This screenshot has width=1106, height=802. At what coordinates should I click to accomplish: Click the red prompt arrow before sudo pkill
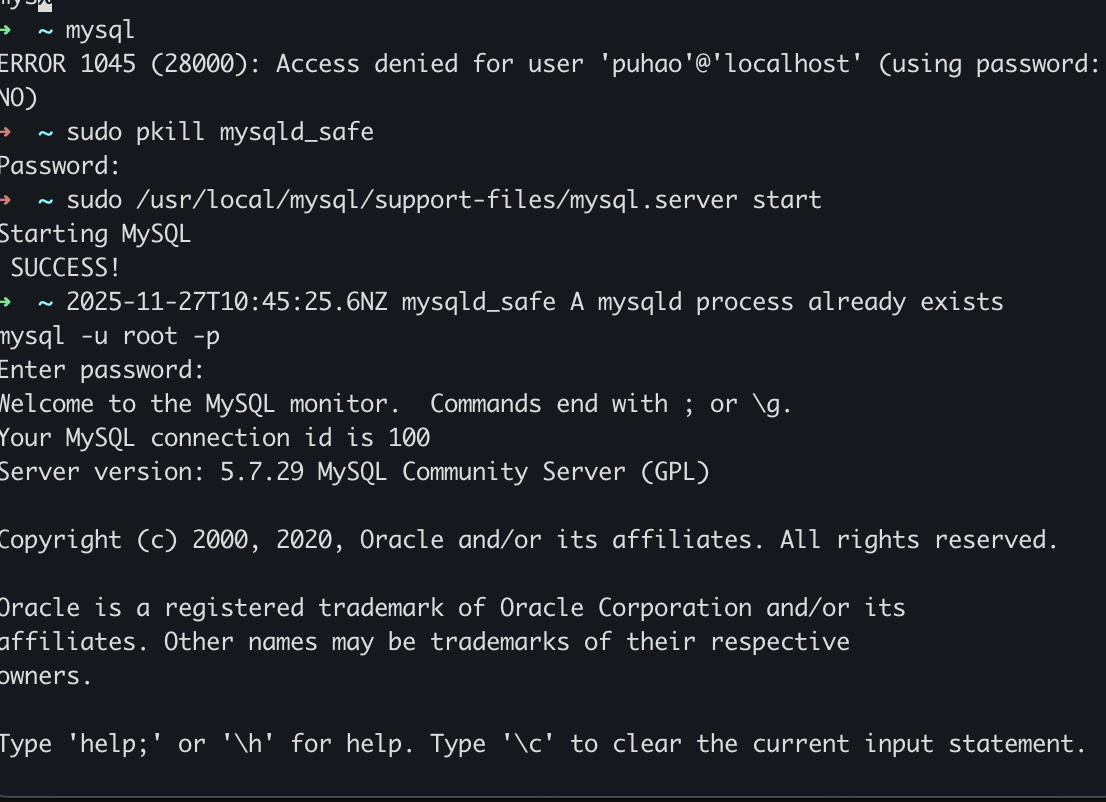pos(5,131)
